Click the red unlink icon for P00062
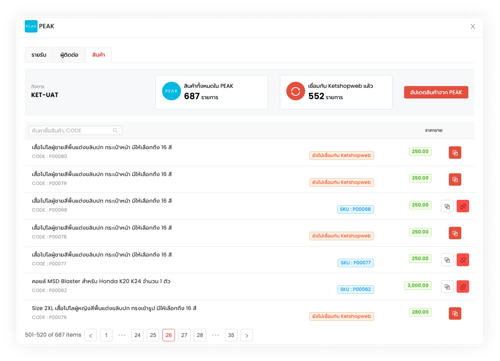This screenshot has width=500, height=361. [463, 287]
